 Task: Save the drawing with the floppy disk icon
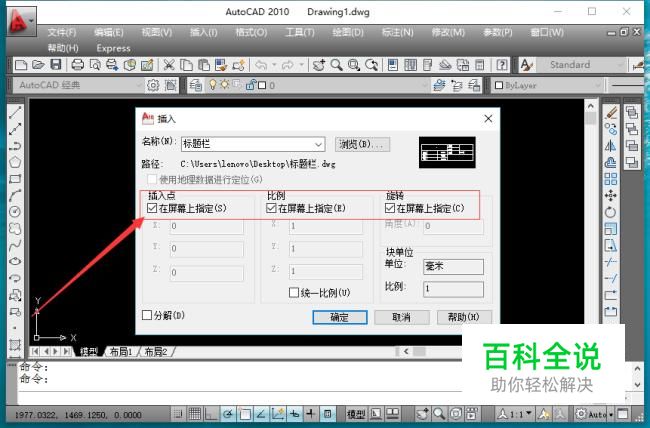(x=56, y=65)
